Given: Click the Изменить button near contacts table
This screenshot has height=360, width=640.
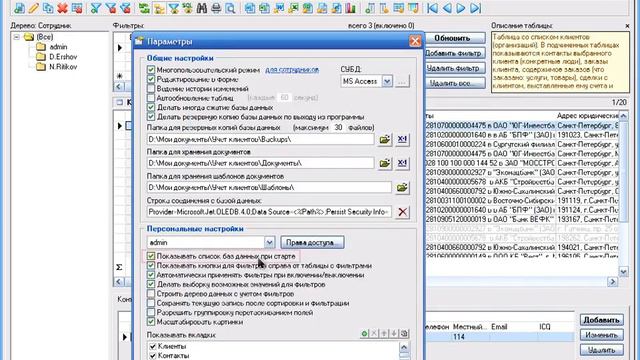Looking at the screenshot, I should [x=602, y=335].
